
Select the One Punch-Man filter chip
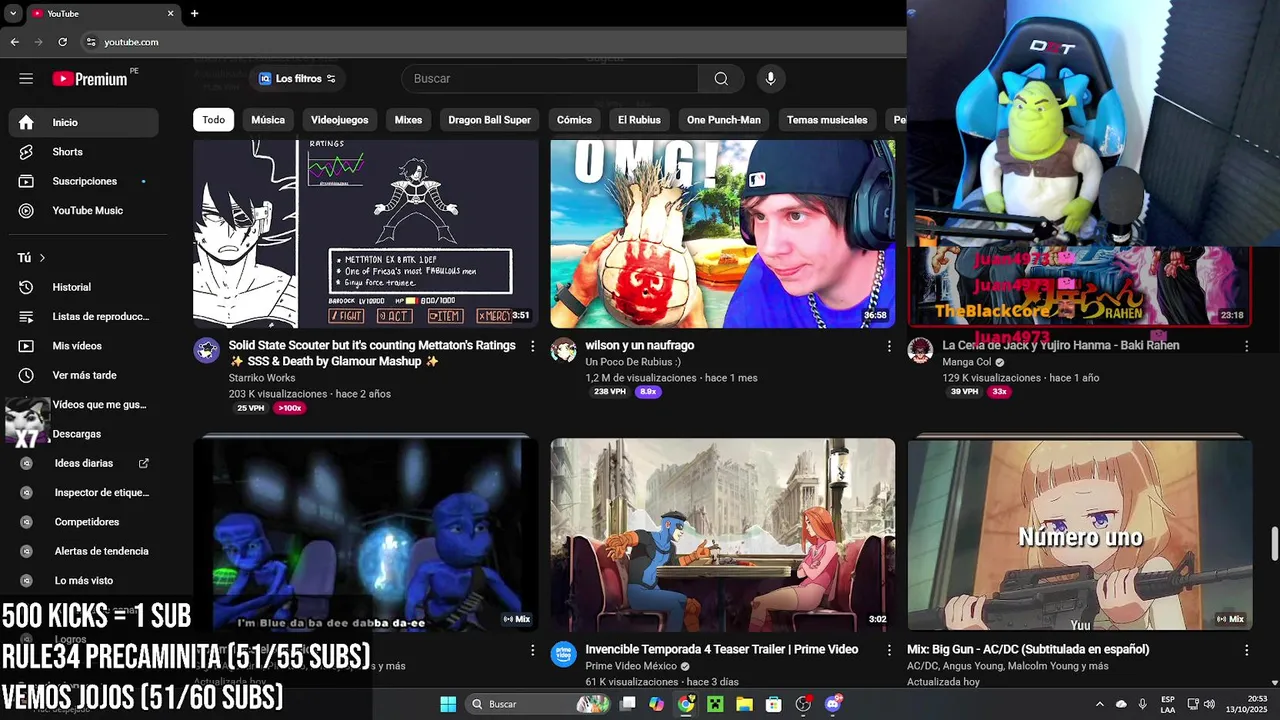pos(724,120)
